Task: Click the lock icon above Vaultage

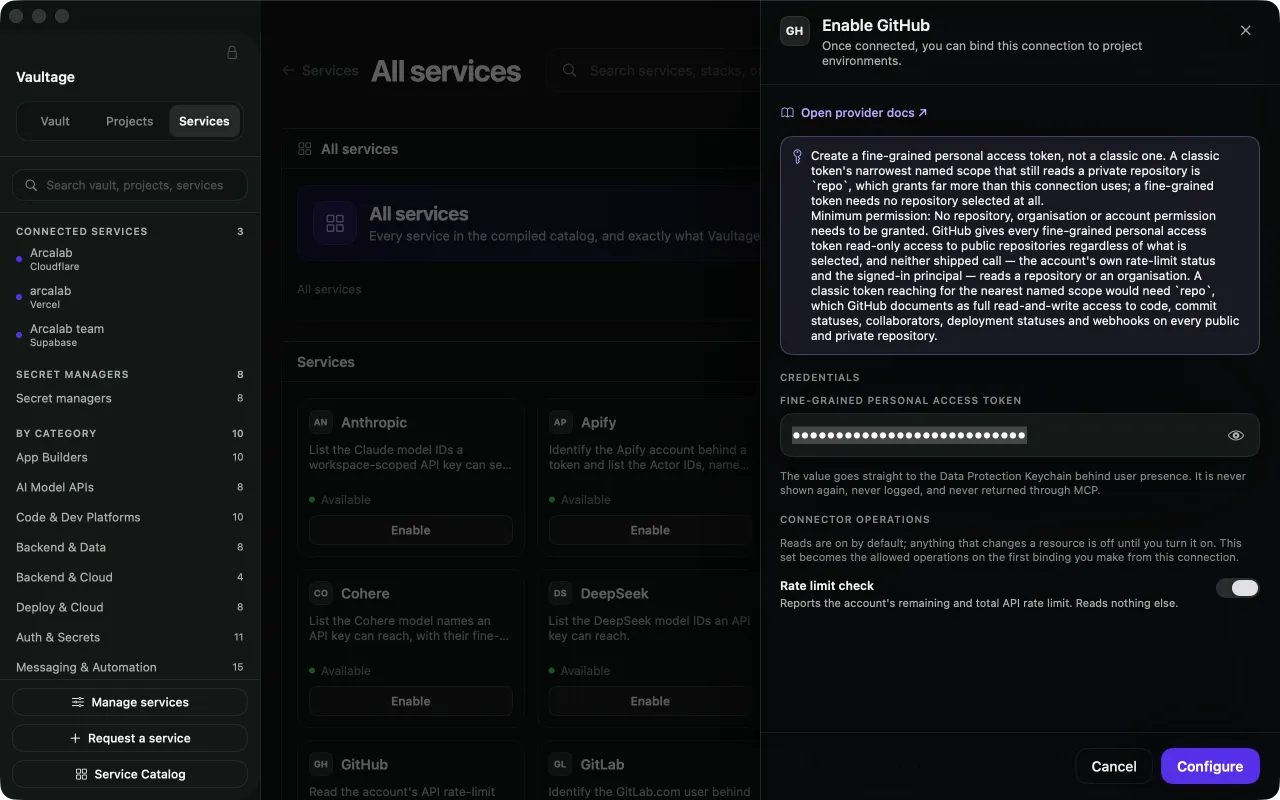Action: pos(232,53)
